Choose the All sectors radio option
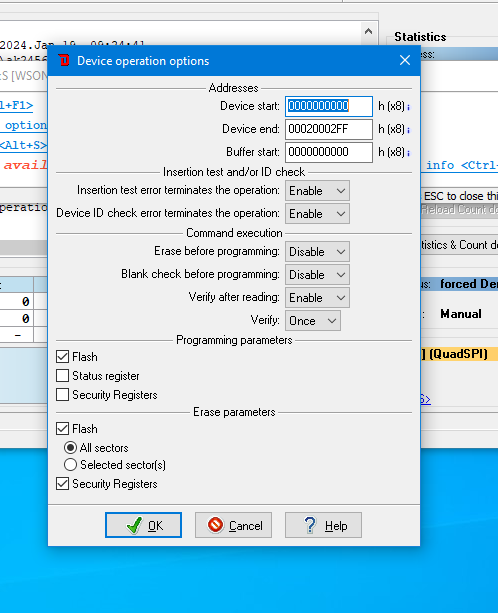 70,448
